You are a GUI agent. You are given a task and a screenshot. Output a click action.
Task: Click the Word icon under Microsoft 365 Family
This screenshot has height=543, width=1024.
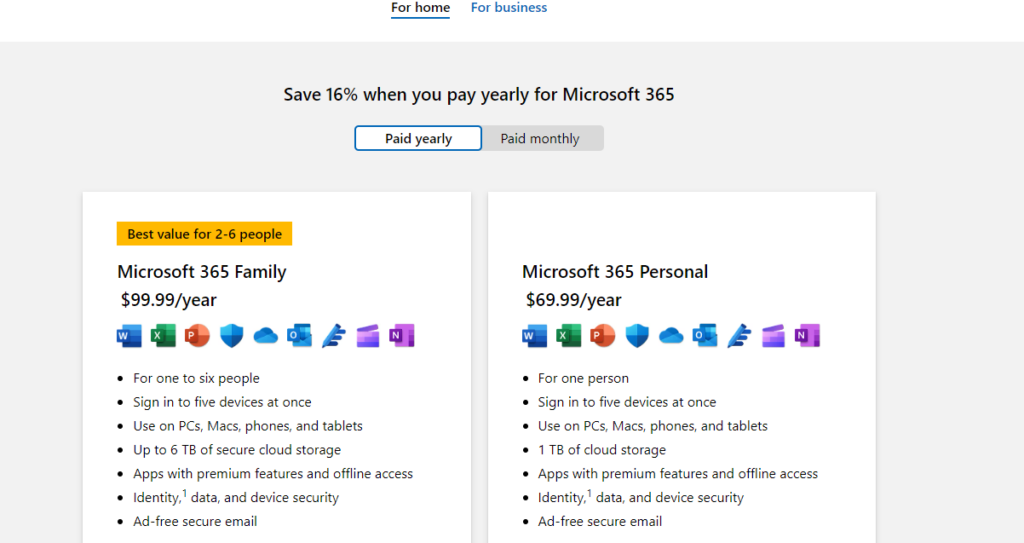point(129,336)
